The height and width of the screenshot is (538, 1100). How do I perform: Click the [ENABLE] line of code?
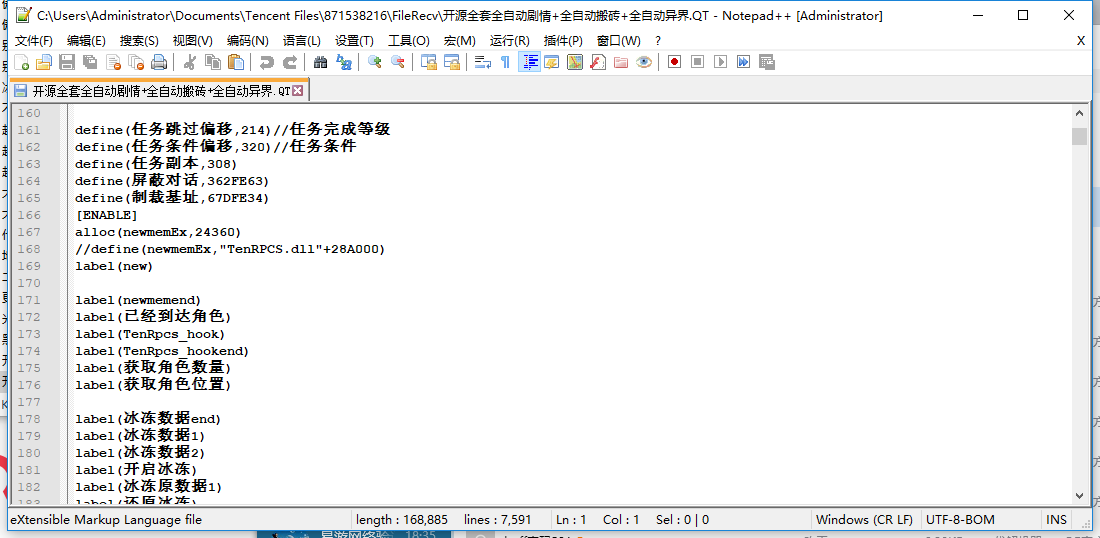tap(107, 215)
